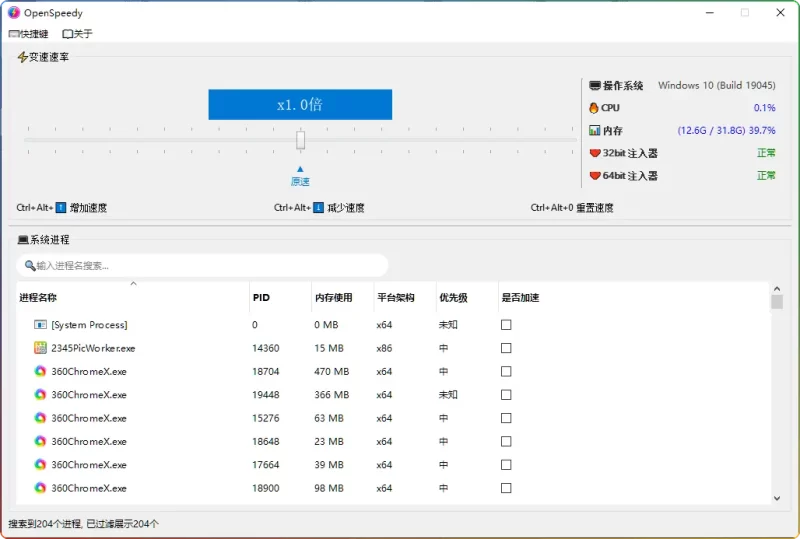Click memory value 366 MB
800x539 pixels.
332,395
